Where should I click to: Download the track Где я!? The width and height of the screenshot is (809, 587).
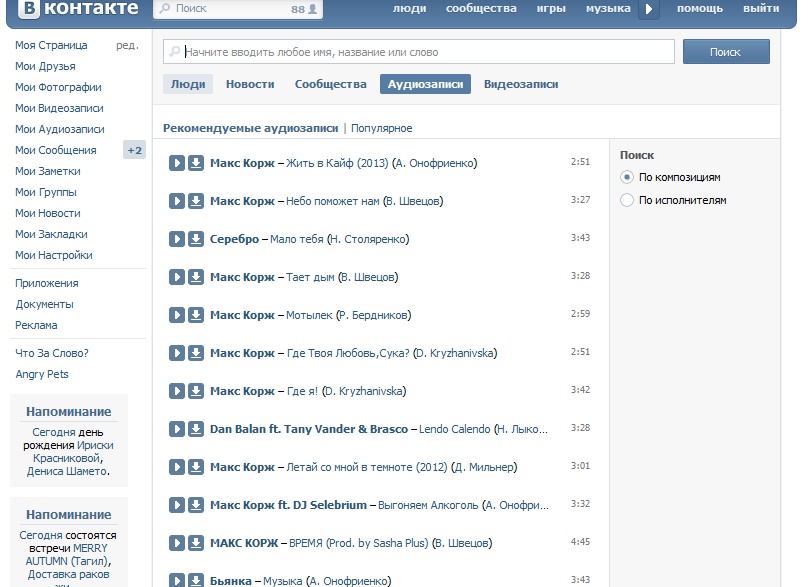click(x=196, y=391)
